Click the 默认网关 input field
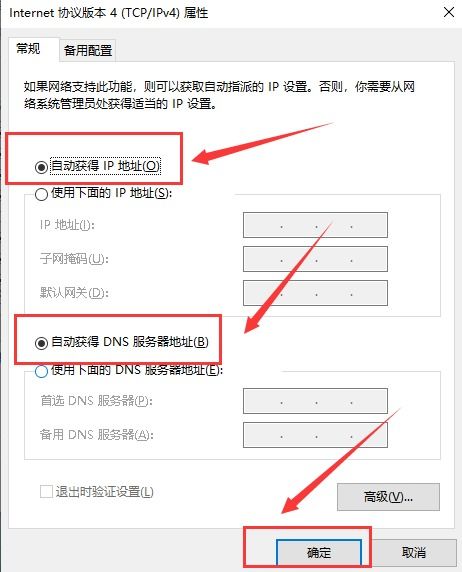The image size is (462, 572). point(315,293)
